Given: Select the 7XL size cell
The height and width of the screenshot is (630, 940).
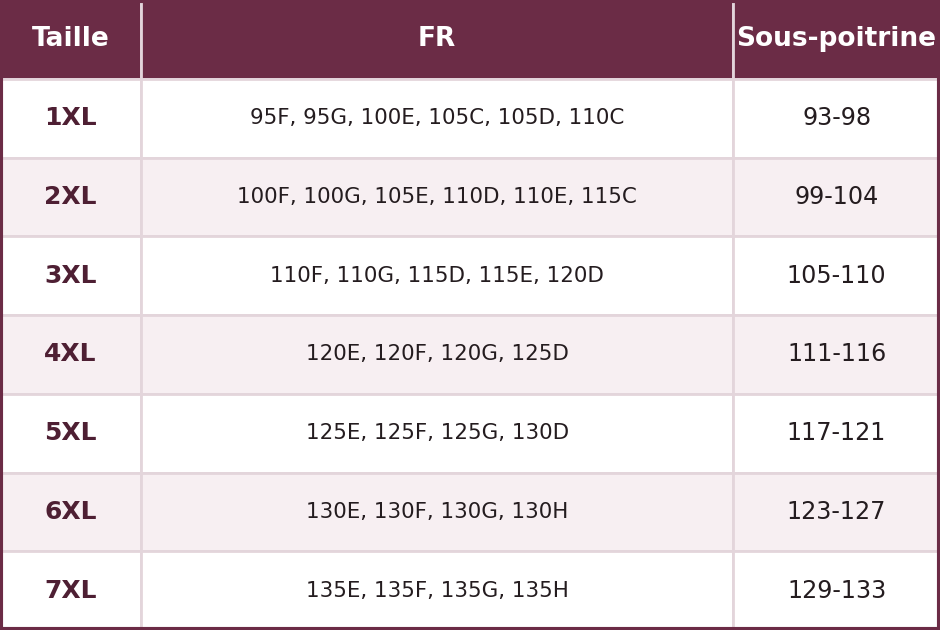Looking at the screenshot, I should tap(71, 590).
